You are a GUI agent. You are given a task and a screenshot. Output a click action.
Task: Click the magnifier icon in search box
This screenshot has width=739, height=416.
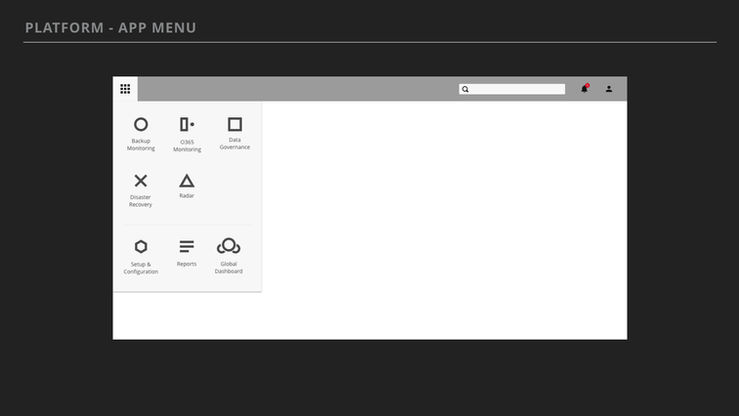pos(465,89)
